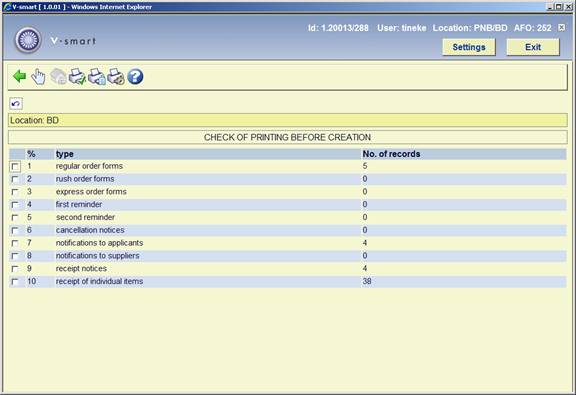
Task: Click the hand select icon in toolbar
Action: (38, 76)
